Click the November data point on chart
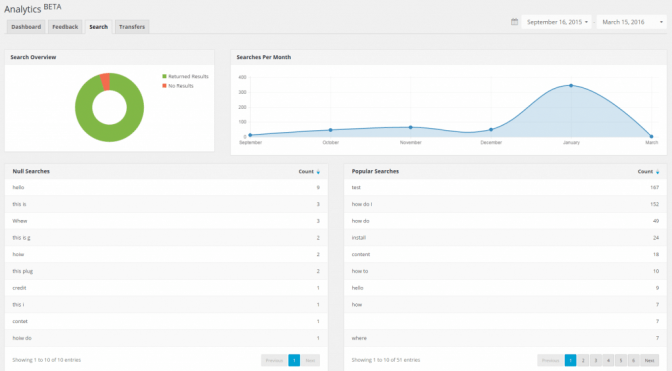672x371 pixels. [x=411, y=127]
